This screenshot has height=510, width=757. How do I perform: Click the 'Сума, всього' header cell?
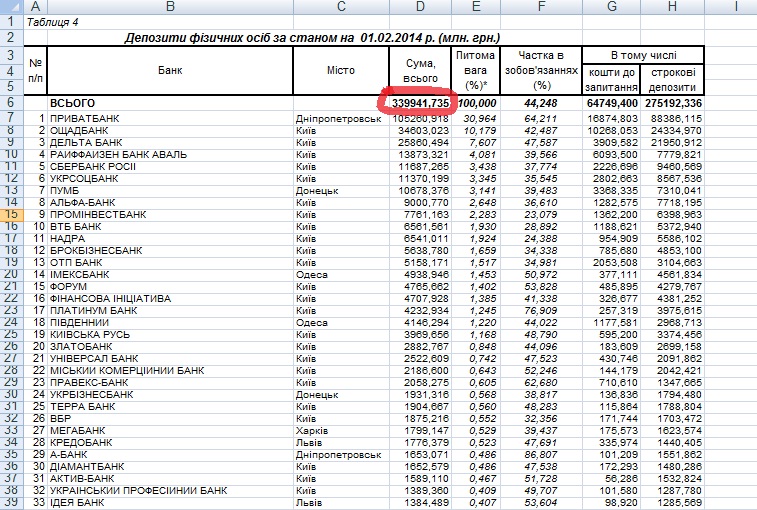click(x=420, y=71)
